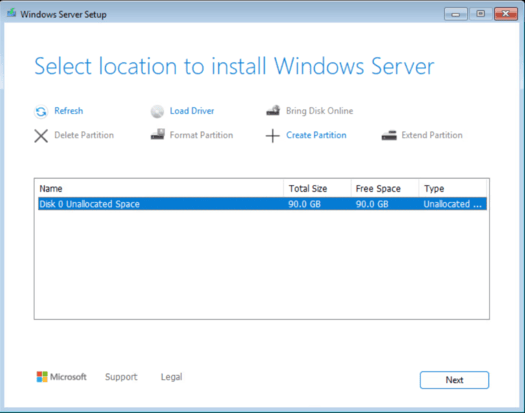The height and width of the screenshot is (413, 525).
Task: Click the Load Driver disc icon
Action: tap(157, 111)
